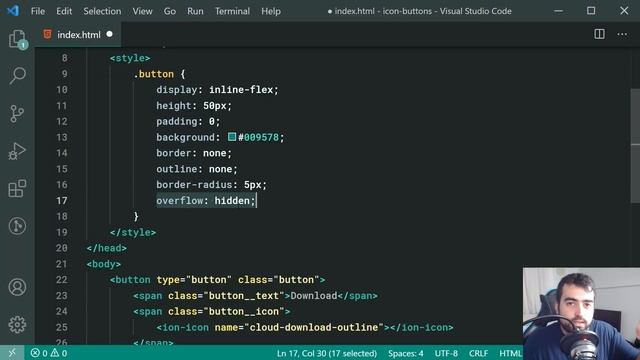Image resolution: width=640 pixels, height=360 pixels.
Task: Click the unsaved dot on index.html tab
Action: coord(109,34)
